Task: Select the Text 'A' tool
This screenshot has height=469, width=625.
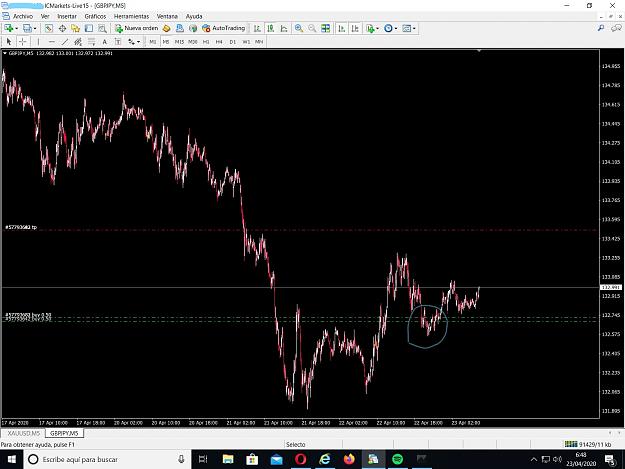Action: pos(105,41)
